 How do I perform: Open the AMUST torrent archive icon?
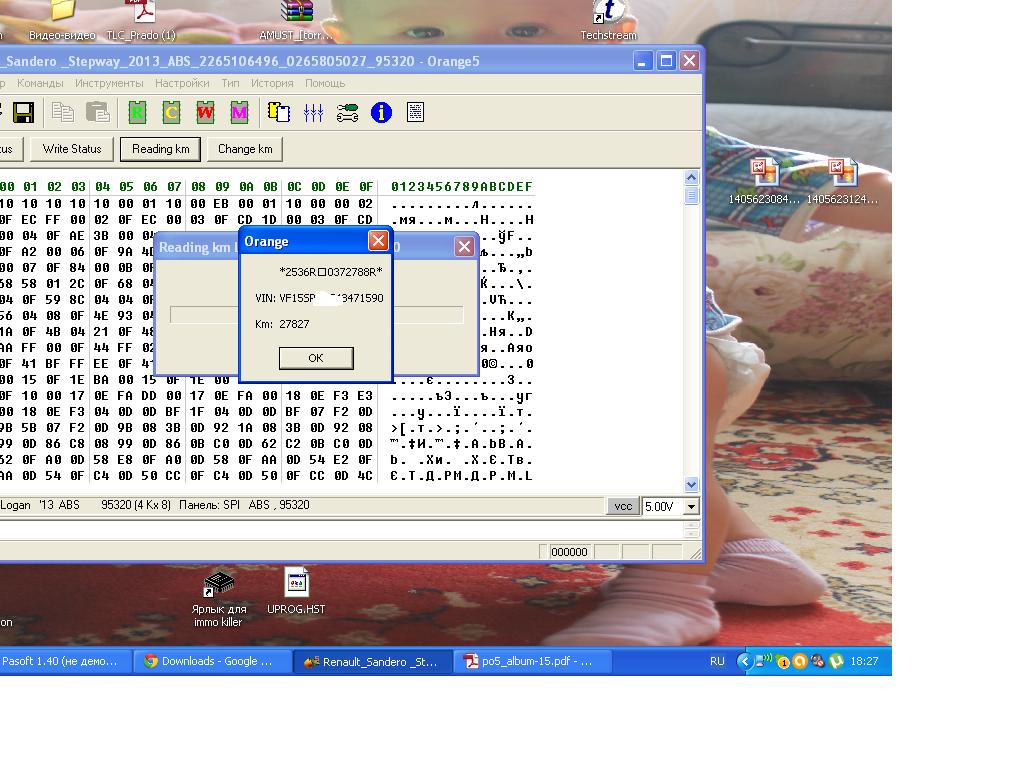pos(296,20)
